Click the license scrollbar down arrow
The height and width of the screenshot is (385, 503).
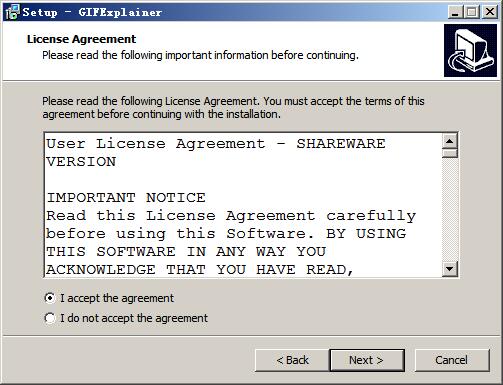point(450,269)
